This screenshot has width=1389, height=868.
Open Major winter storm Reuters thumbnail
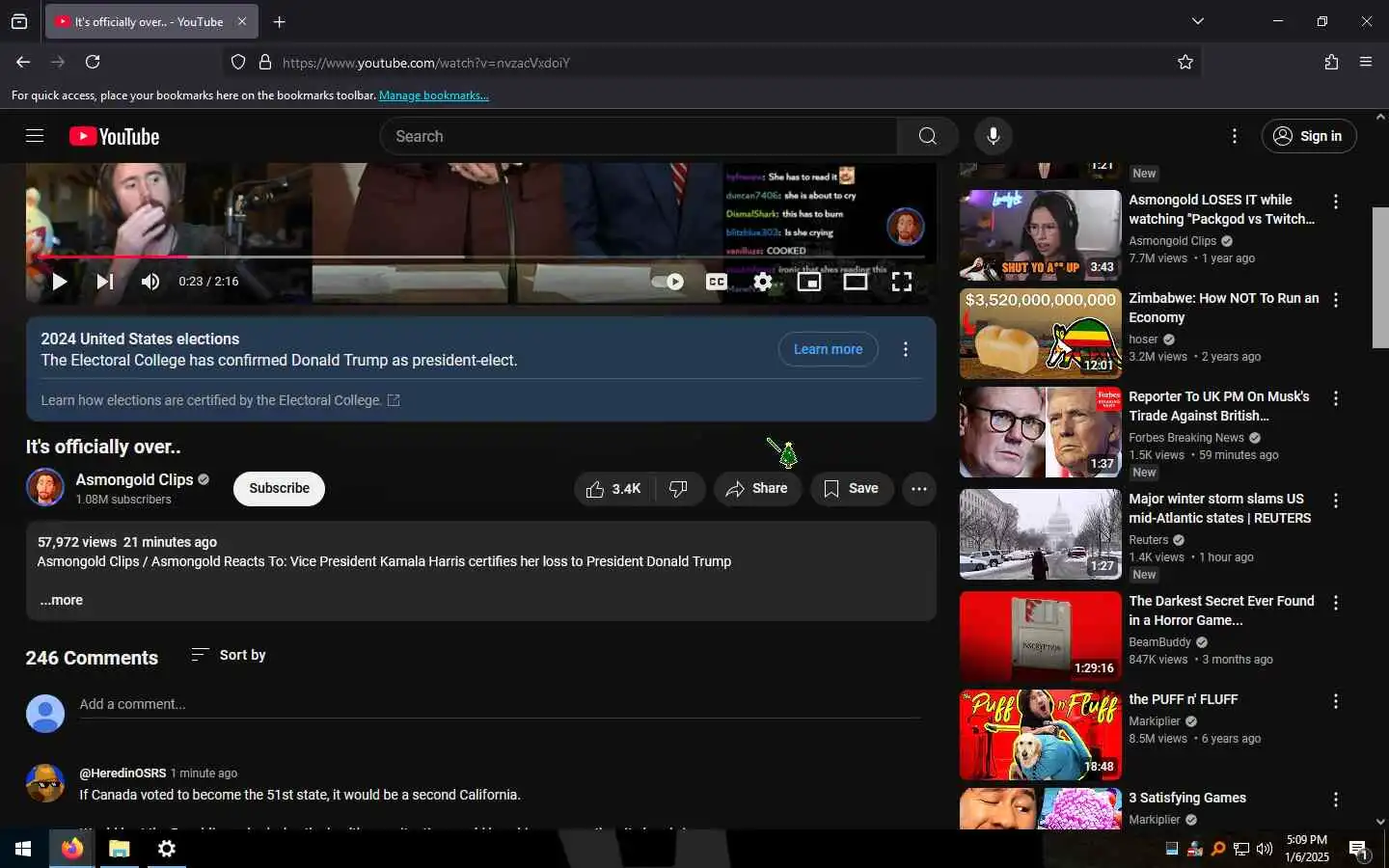(1040, 534)
